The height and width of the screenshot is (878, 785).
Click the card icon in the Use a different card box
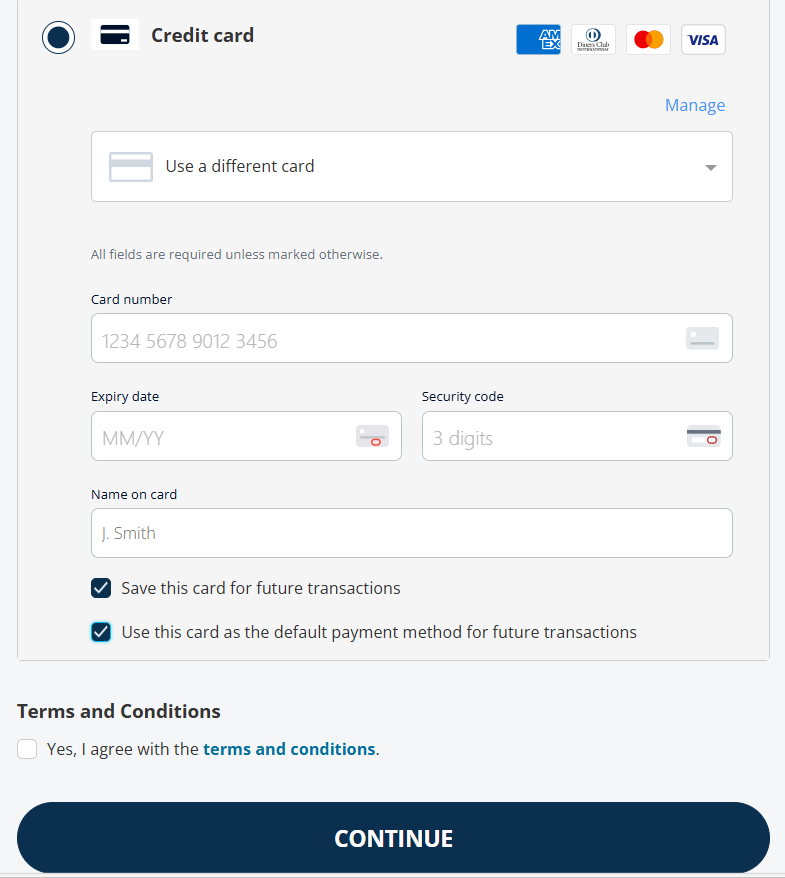130,167
